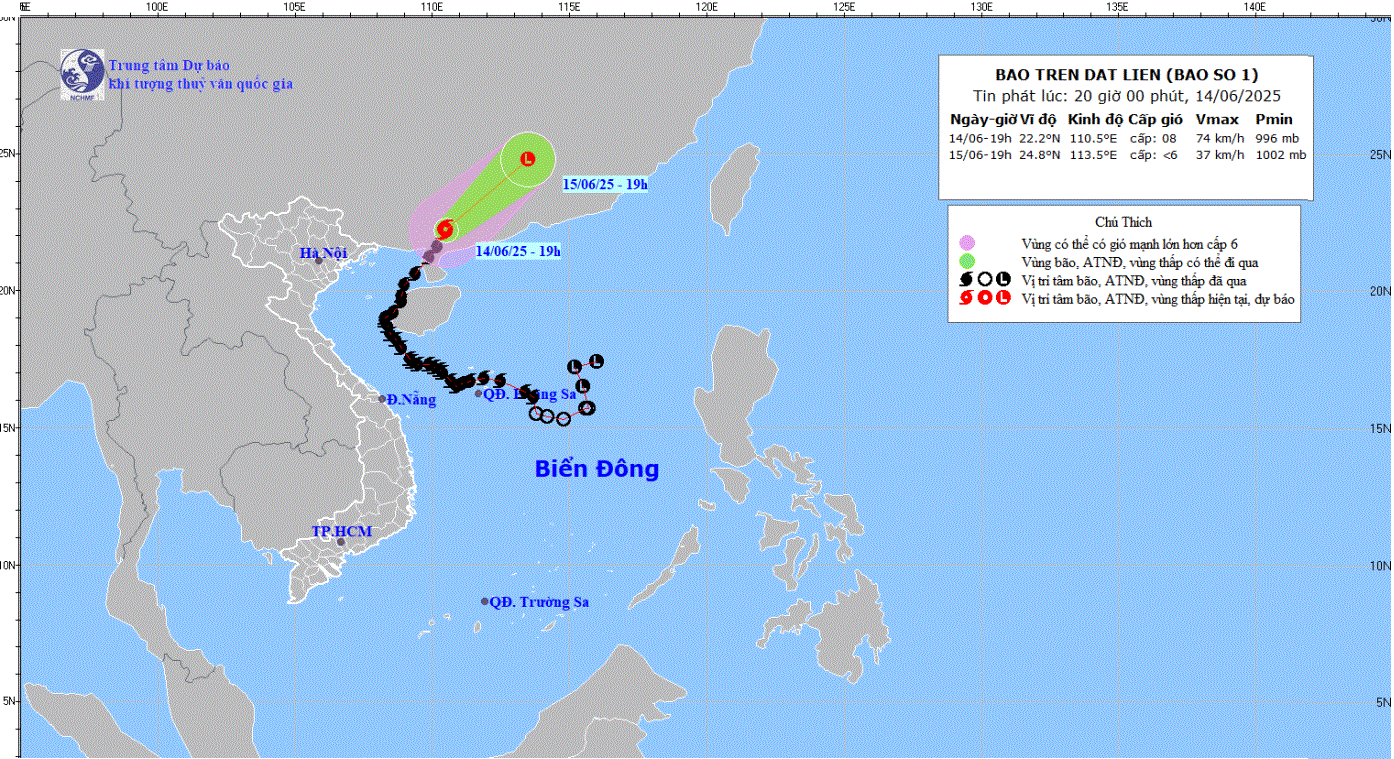Select the 15/06-19h forecast table row

tap(1127, 155)
